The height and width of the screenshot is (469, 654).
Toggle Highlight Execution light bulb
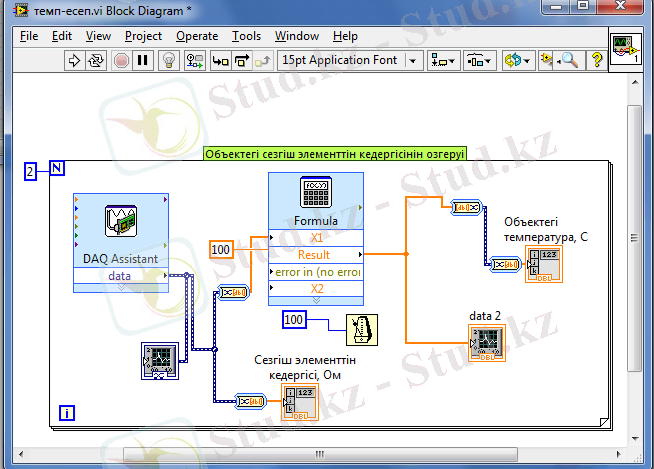point(169,60)
